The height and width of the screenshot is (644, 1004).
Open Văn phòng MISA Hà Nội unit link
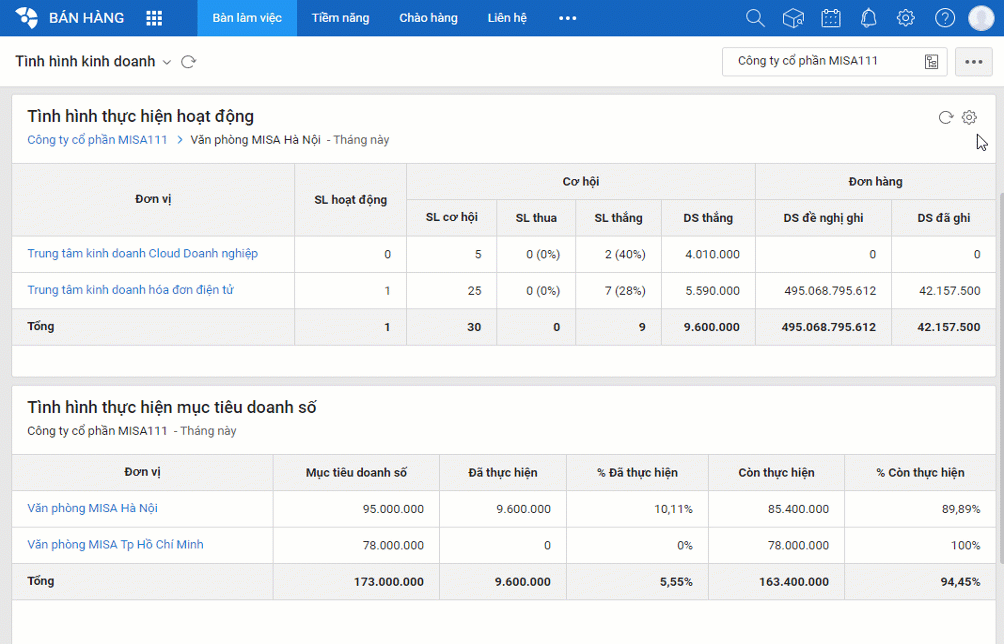(92, 508)
